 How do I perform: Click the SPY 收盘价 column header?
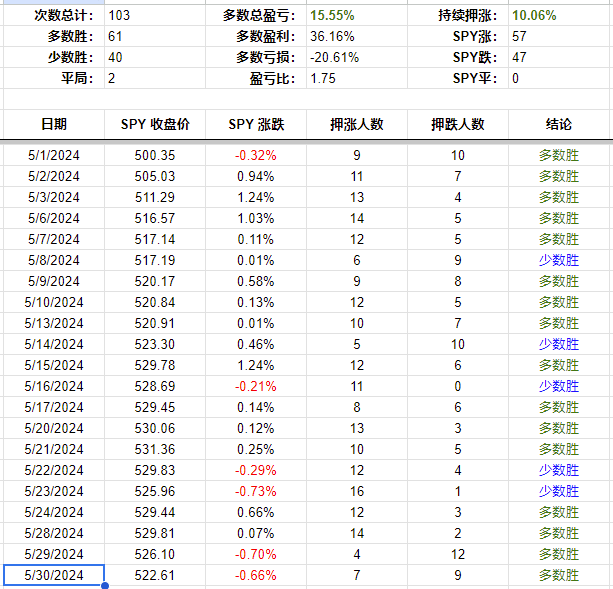155,124
